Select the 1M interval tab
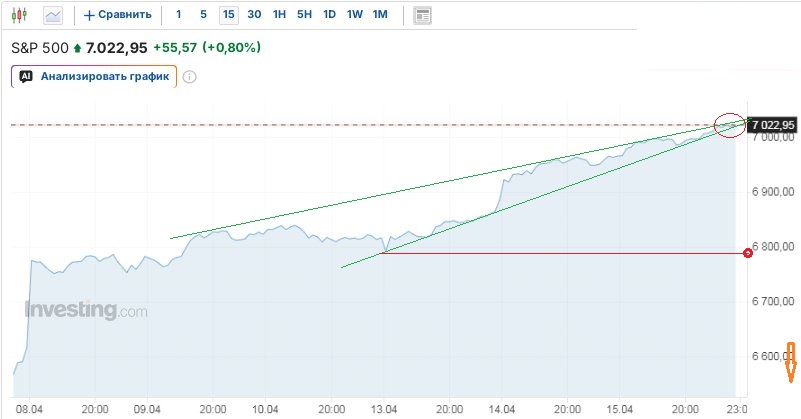 coord(380,15)
